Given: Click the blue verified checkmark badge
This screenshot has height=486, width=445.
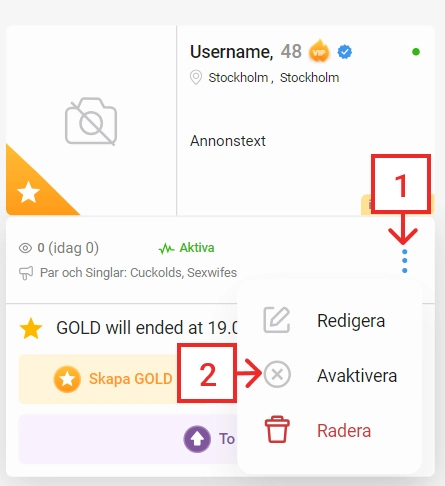Looking at the screenshot, I should (344, 52).
